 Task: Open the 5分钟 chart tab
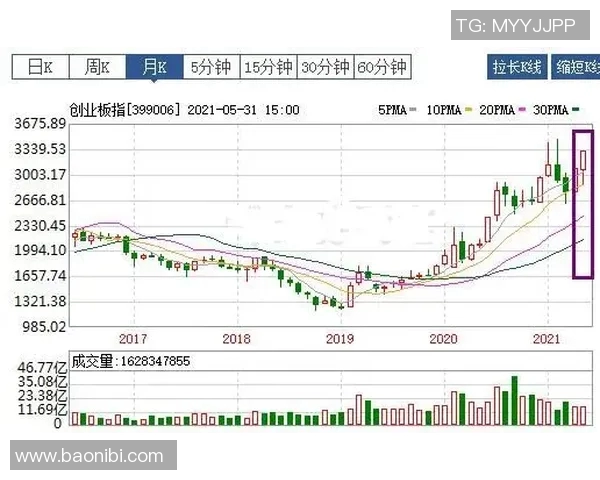click(x=211, y=67)
